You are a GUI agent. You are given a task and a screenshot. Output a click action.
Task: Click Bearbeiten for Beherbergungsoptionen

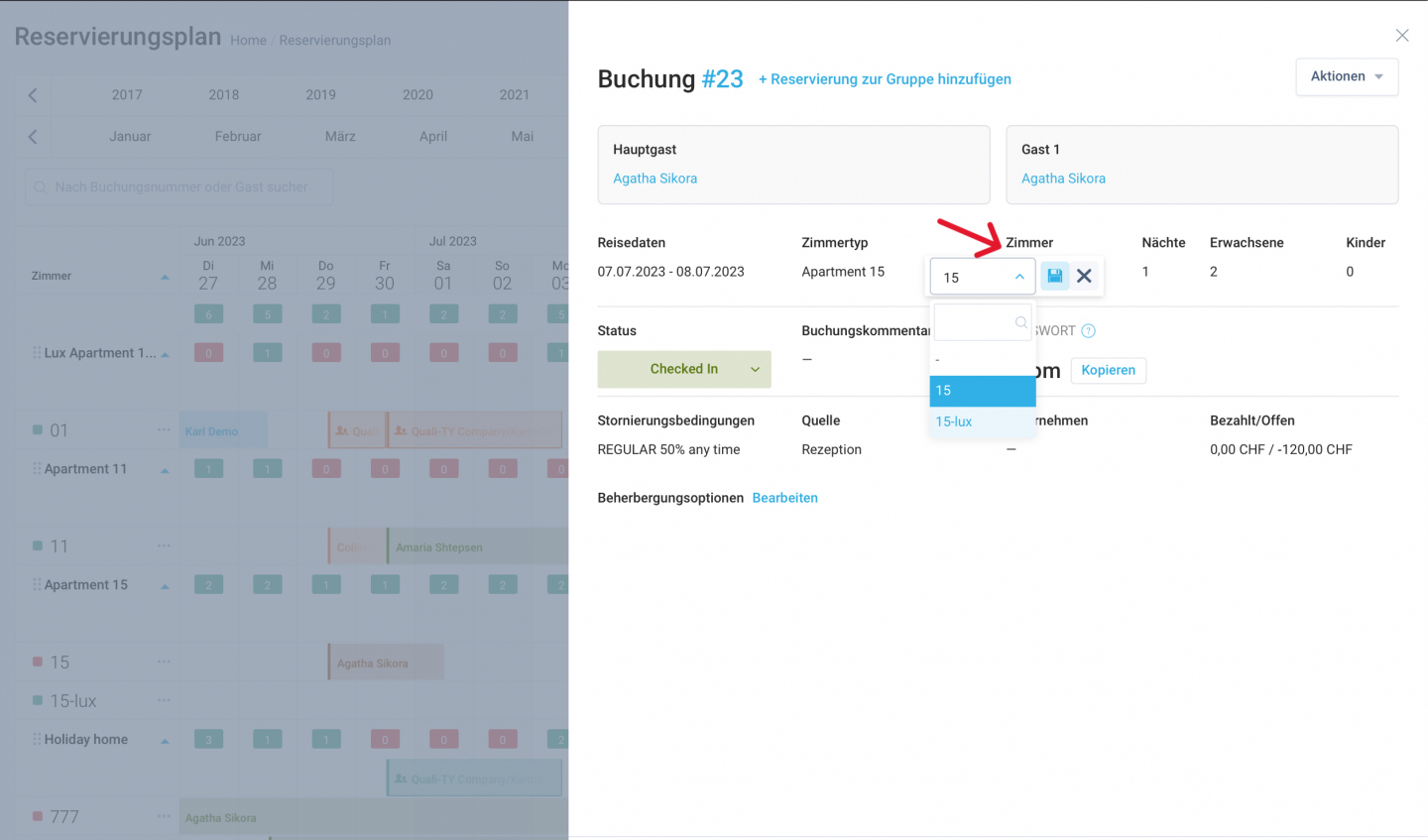pyautogui.click(x=784, y=498)
